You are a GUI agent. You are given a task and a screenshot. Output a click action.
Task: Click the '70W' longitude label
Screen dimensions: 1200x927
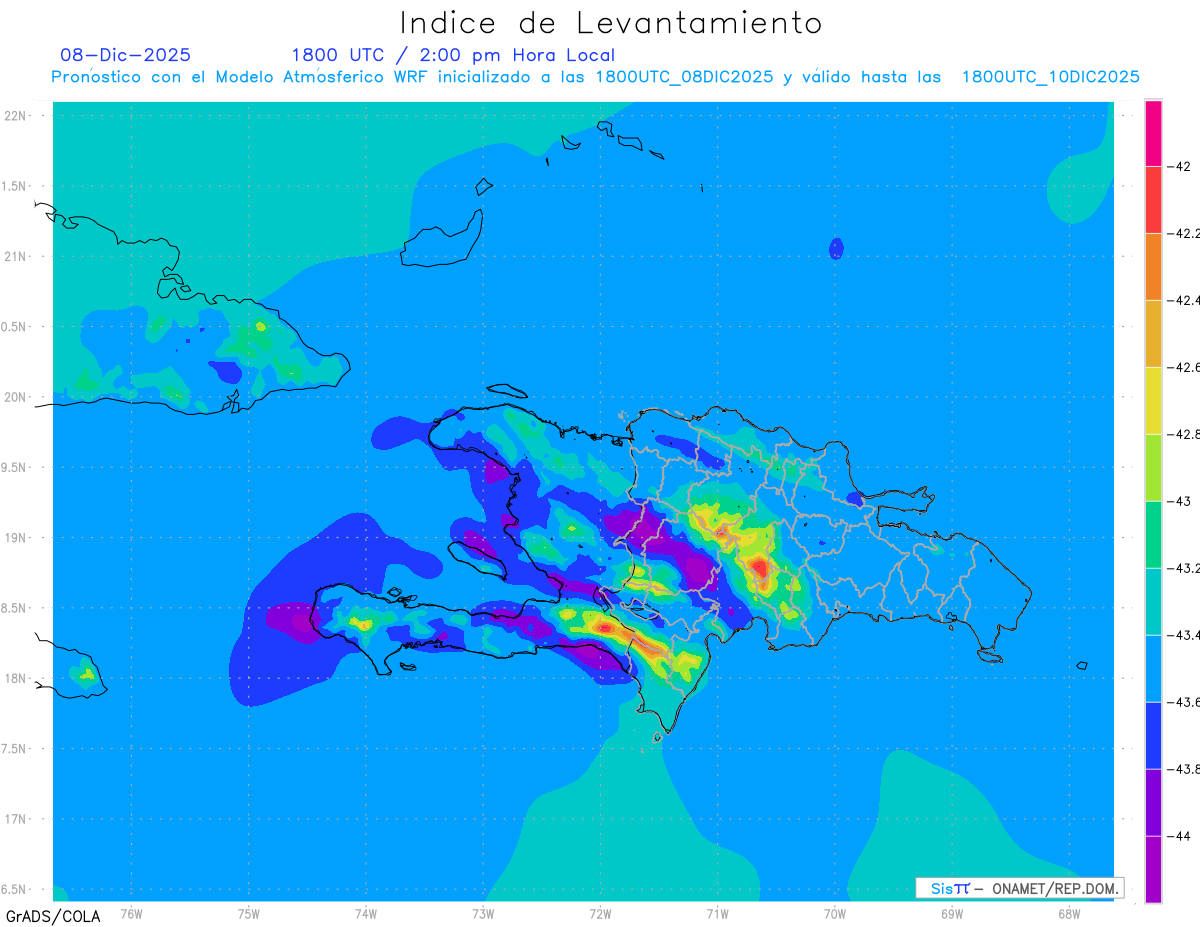(x=835, y=912)
